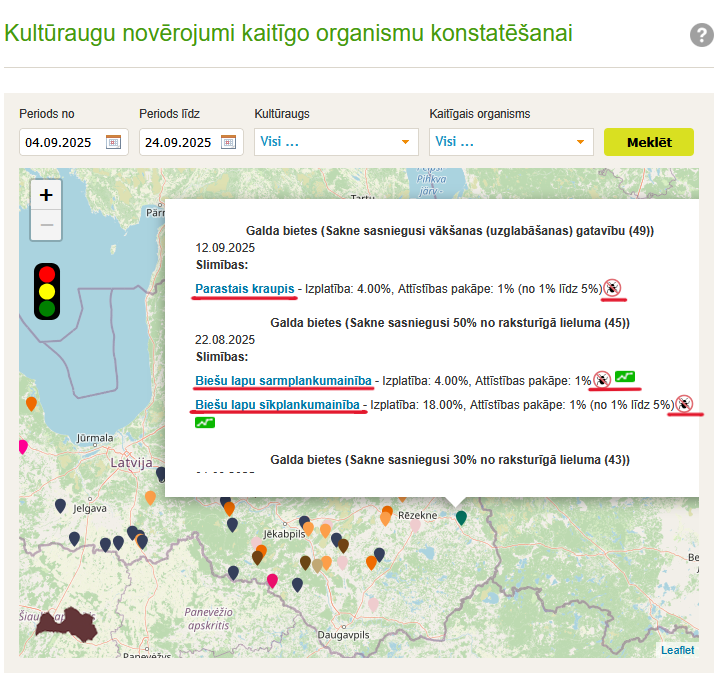Click the pest icon next to Parastais kraupis
Screen dimensions: 723x682
pyautogui.click(x=613, y=288)
